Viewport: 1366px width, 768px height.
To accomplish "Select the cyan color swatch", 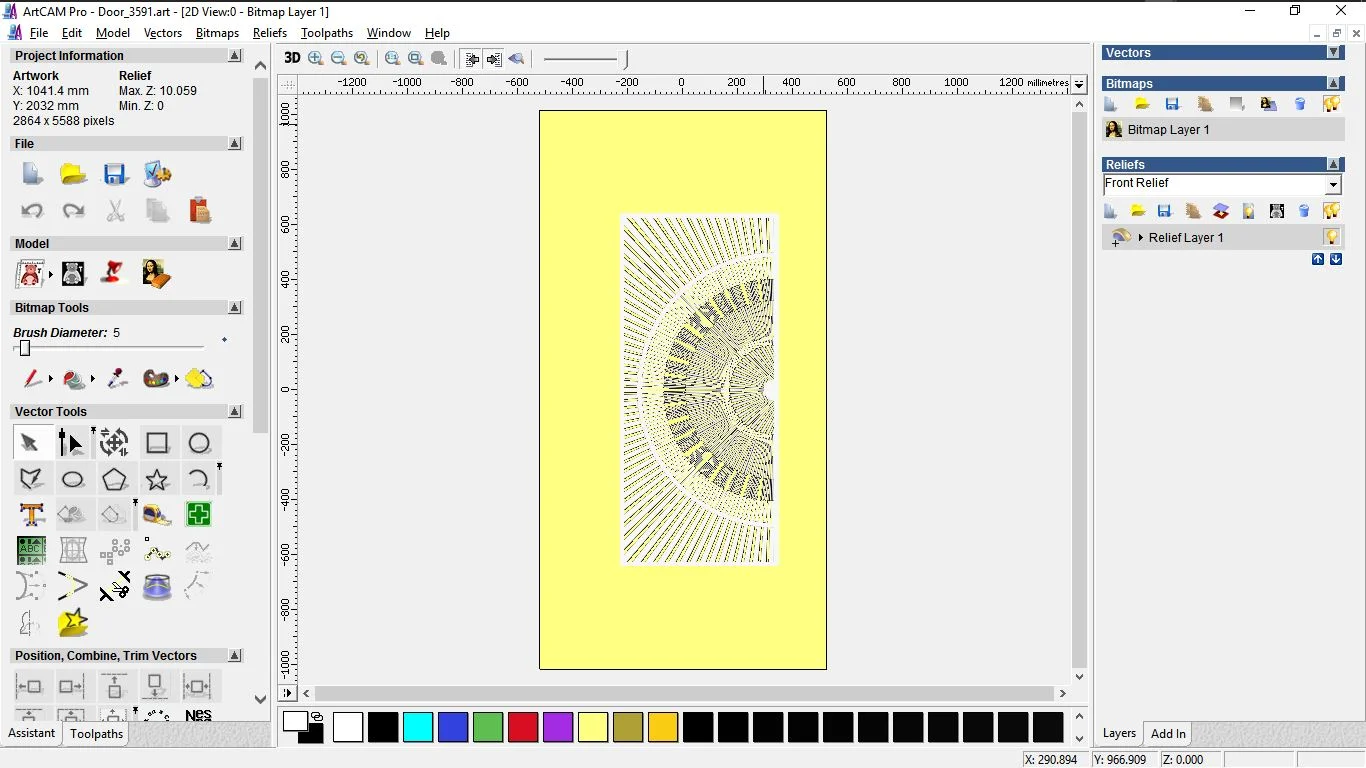I will [418, 727].
